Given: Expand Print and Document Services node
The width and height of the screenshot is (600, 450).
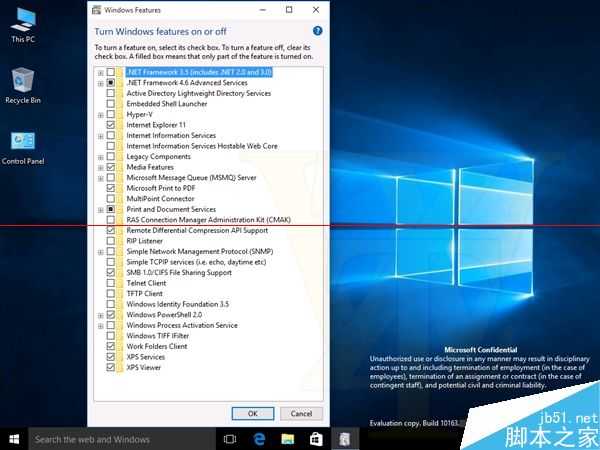Looking at the screenshot, I should click(x=100, y=210).
